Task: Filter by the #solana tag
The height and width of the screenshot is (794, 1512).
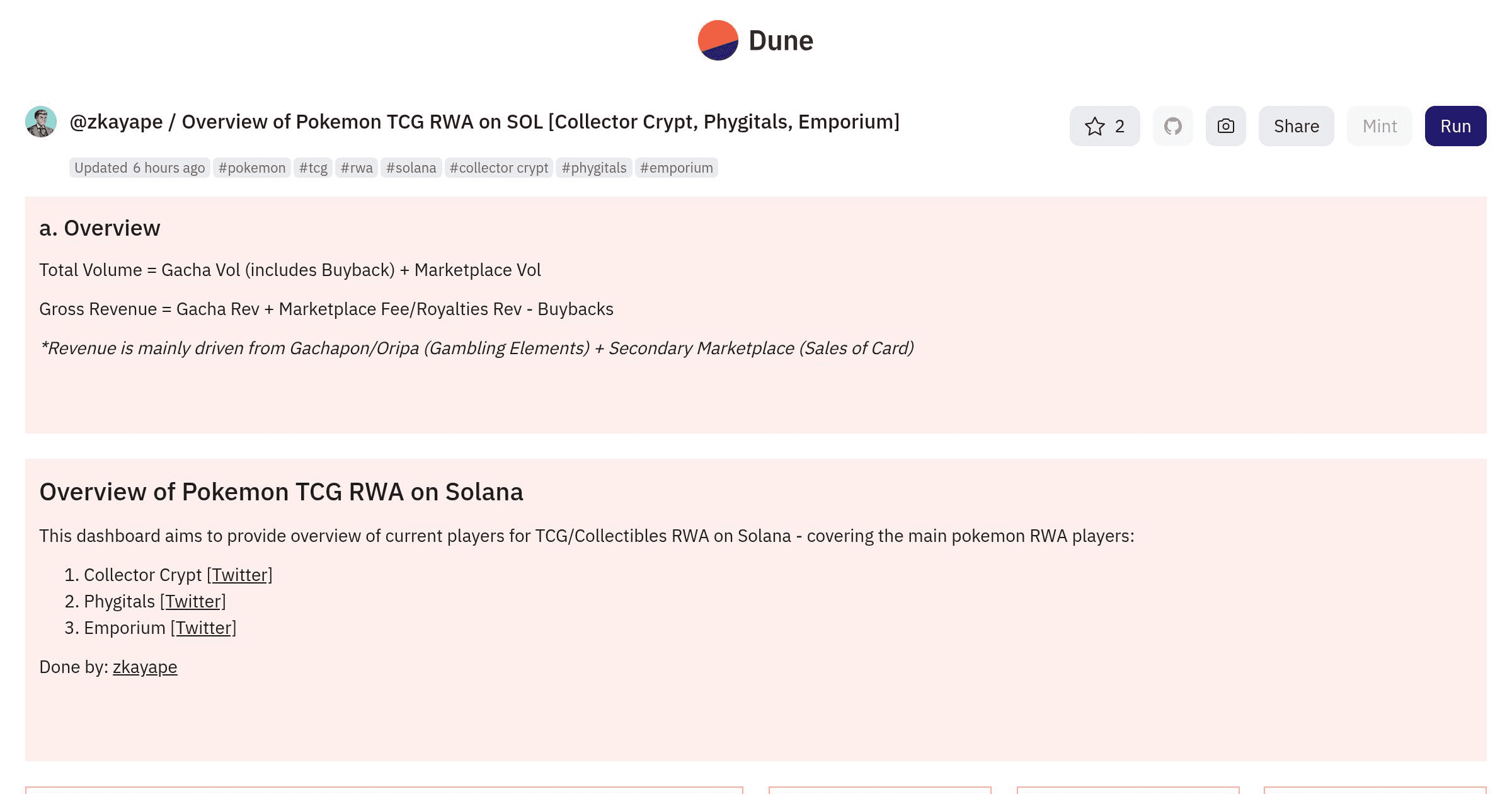Action: pyautogui.click(x=411, y=168)
